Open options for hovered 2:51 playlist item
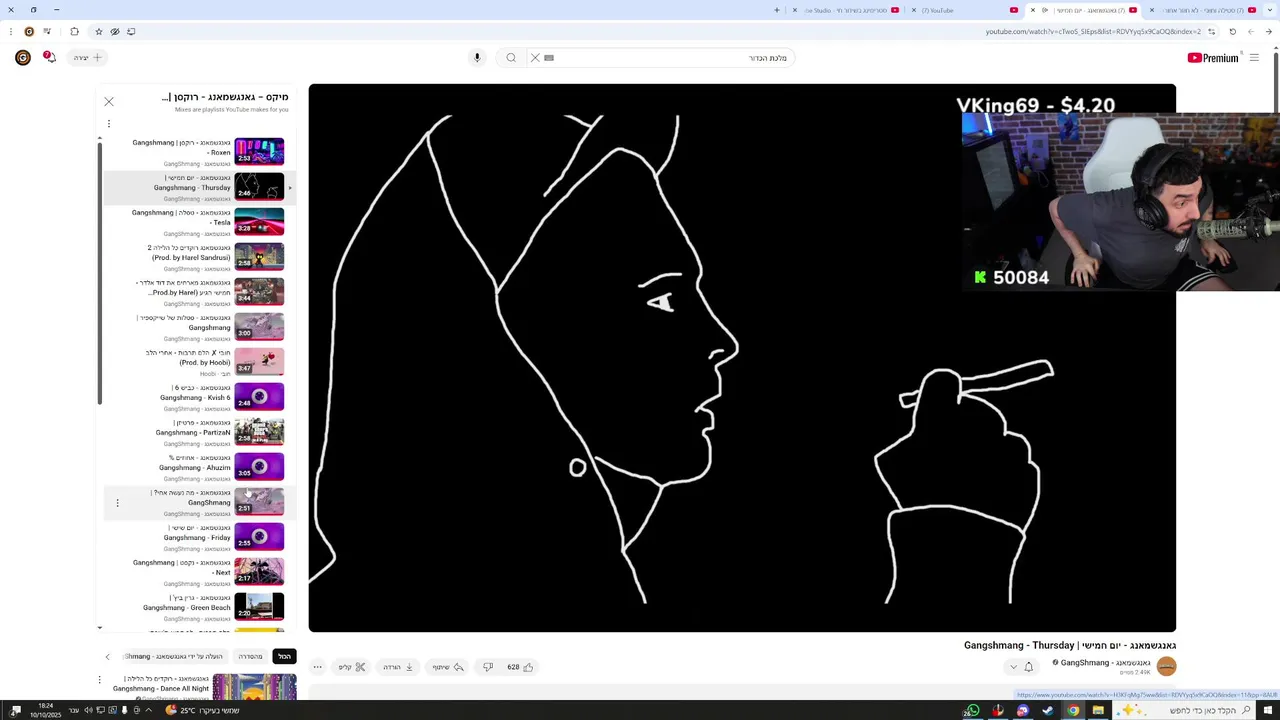 (x=117, y=503)
